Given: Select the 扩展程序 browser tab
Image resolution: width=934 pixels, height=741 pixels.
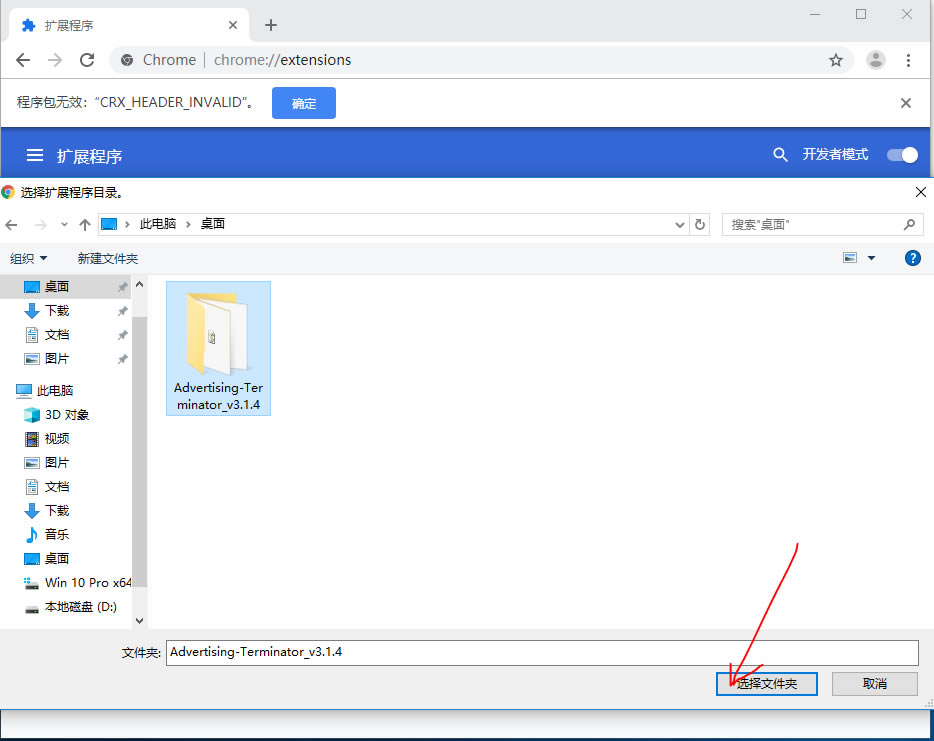Looking at the screenshot, I should (x=129, y=25).
